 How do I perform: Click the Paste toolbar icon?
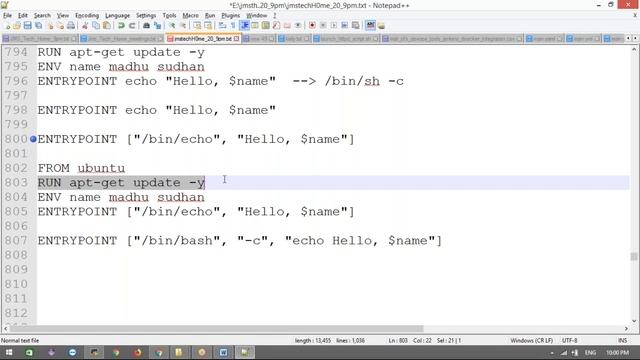107,26
